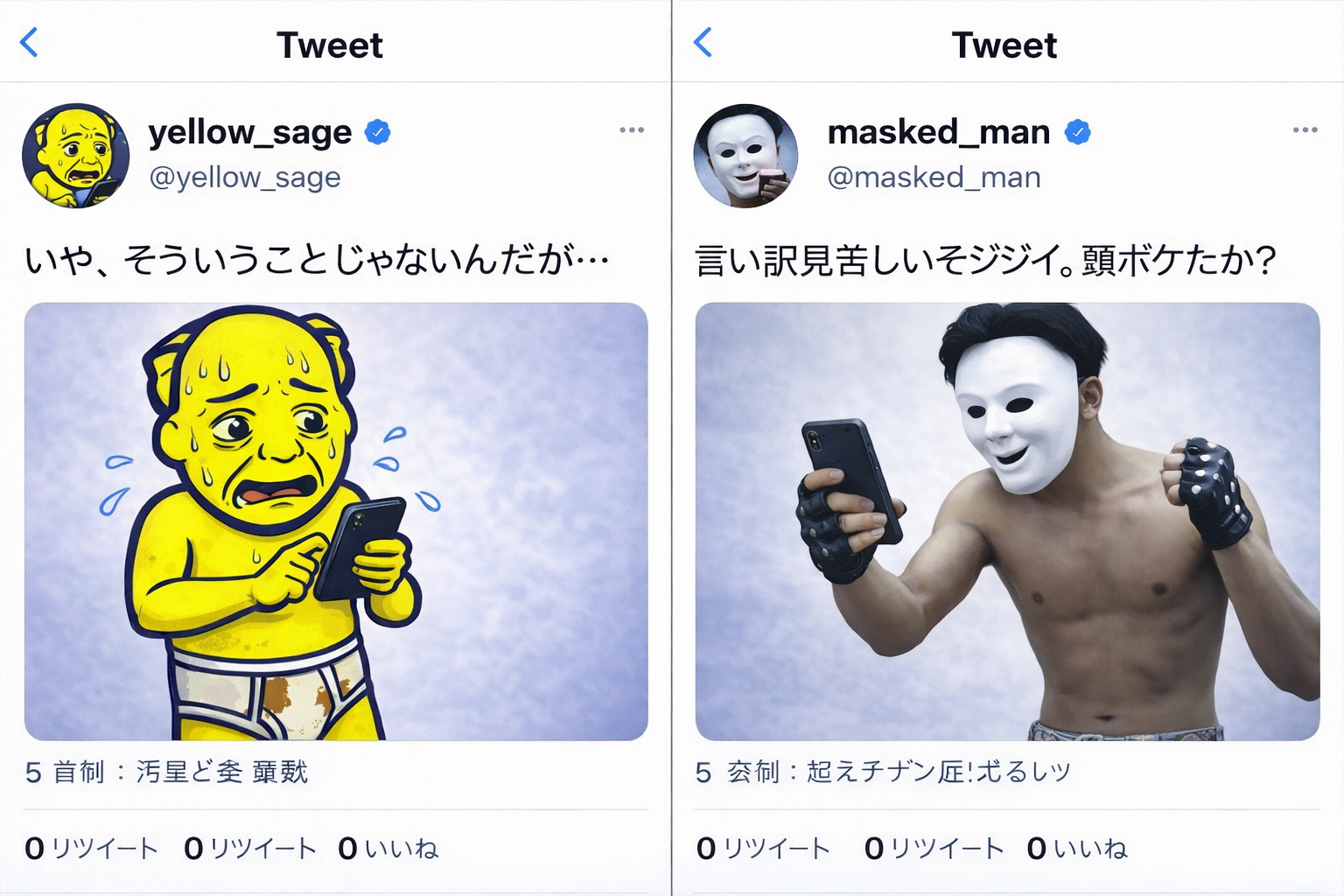
Task: Open masked_man's profile avatar
Action: [746, 156]
